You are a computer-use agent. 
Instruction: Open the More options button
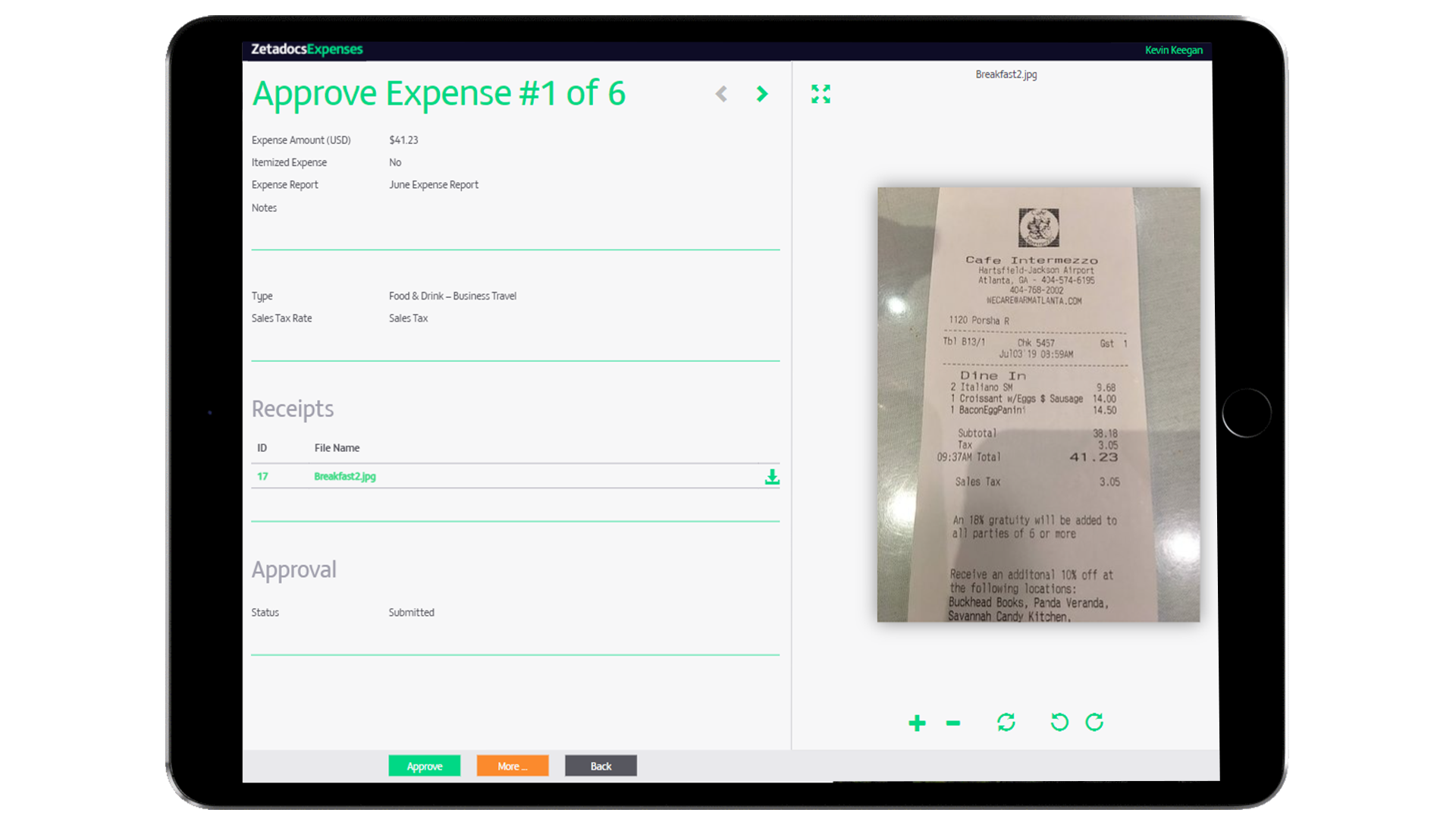tap(512, 766)
